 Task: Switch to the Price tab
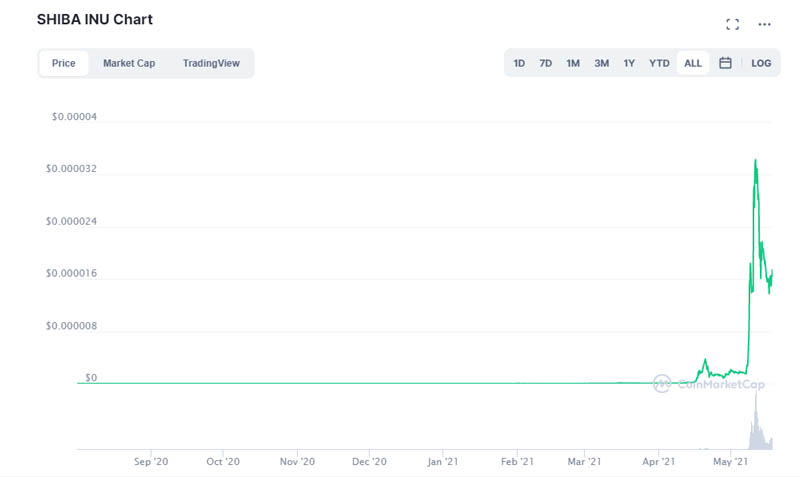point(64,63)
